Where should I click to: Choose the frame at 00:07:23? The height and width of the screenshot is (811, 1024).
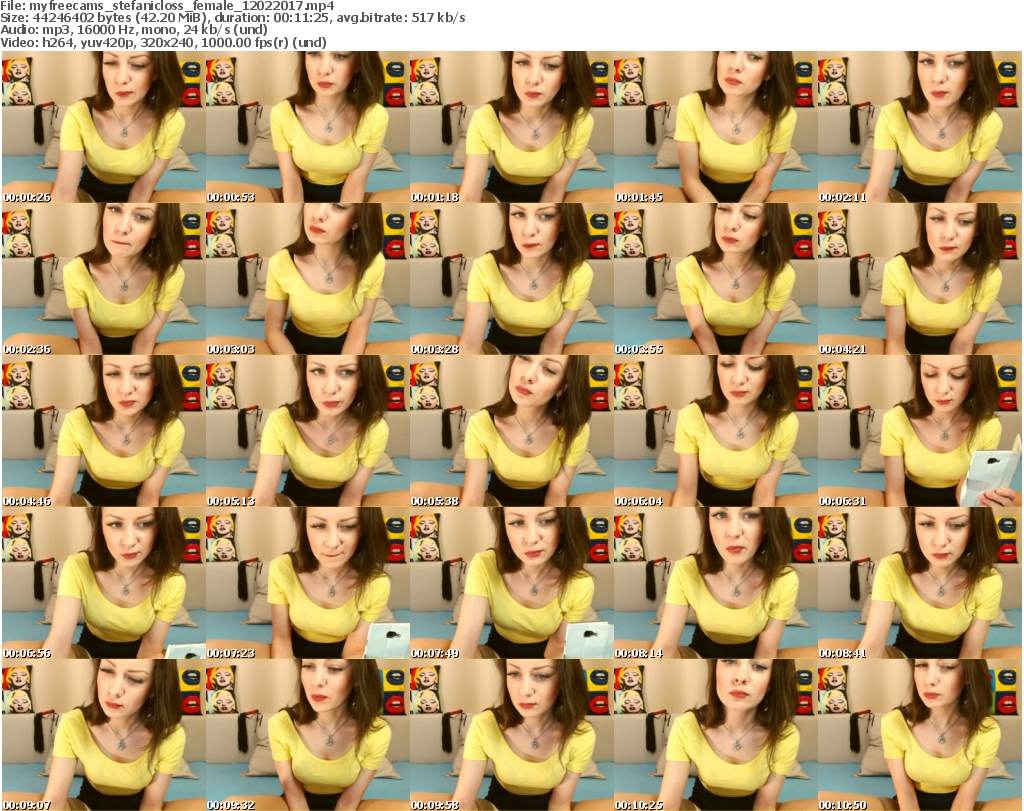[308, 583]
